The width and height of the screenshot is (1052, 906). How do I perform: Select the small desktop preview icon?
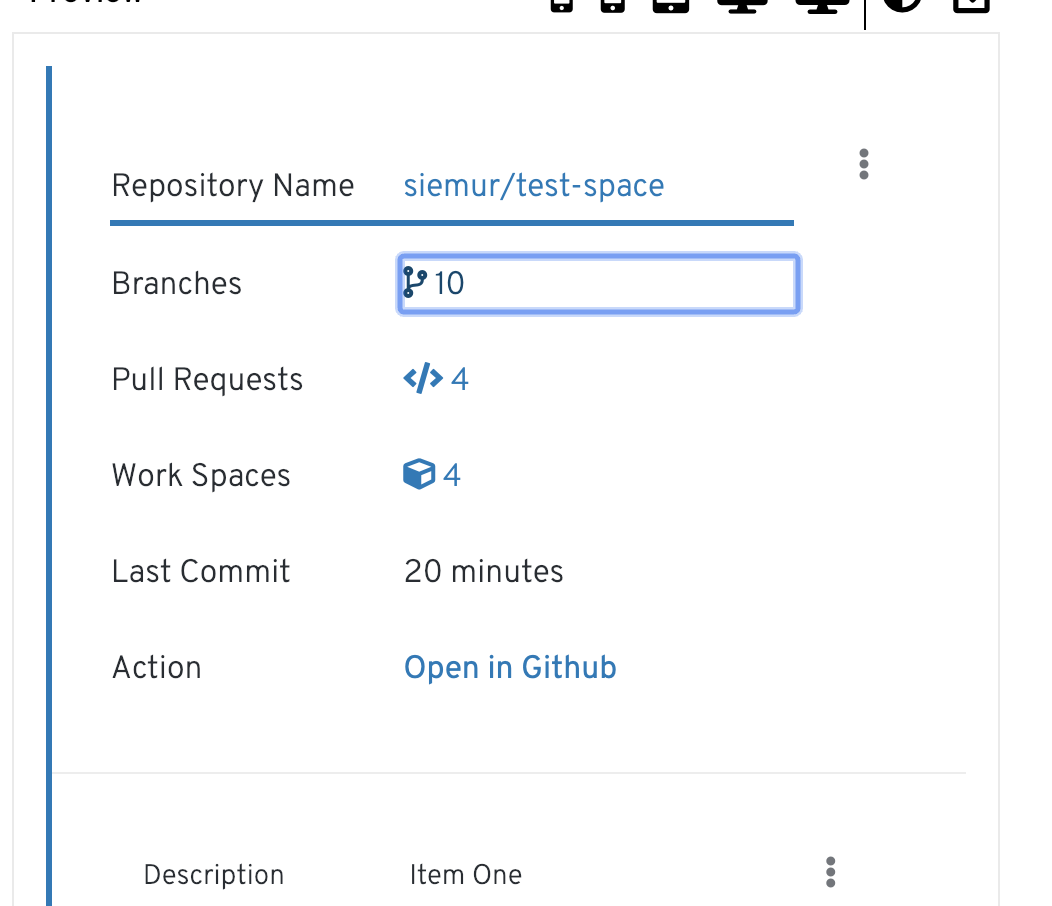coord(740,10)
